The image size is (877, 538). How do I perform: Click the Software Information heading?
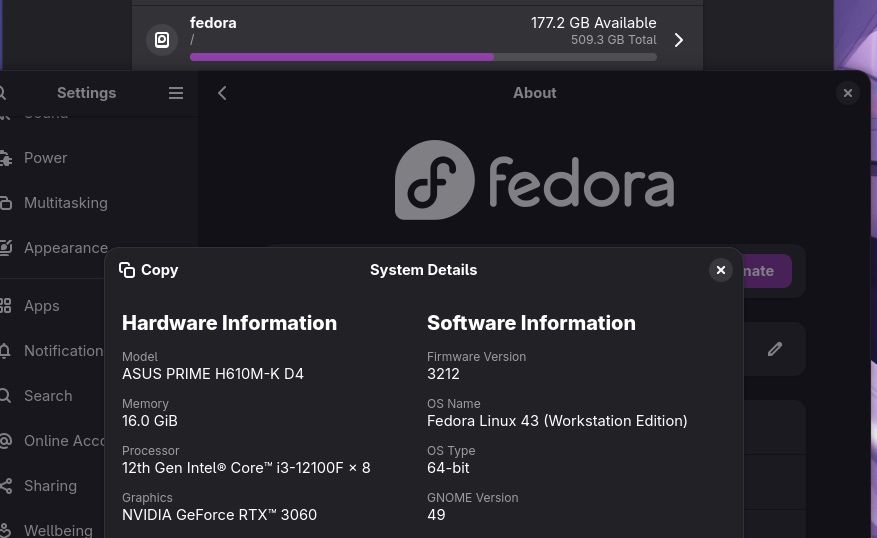coord(531,323)
